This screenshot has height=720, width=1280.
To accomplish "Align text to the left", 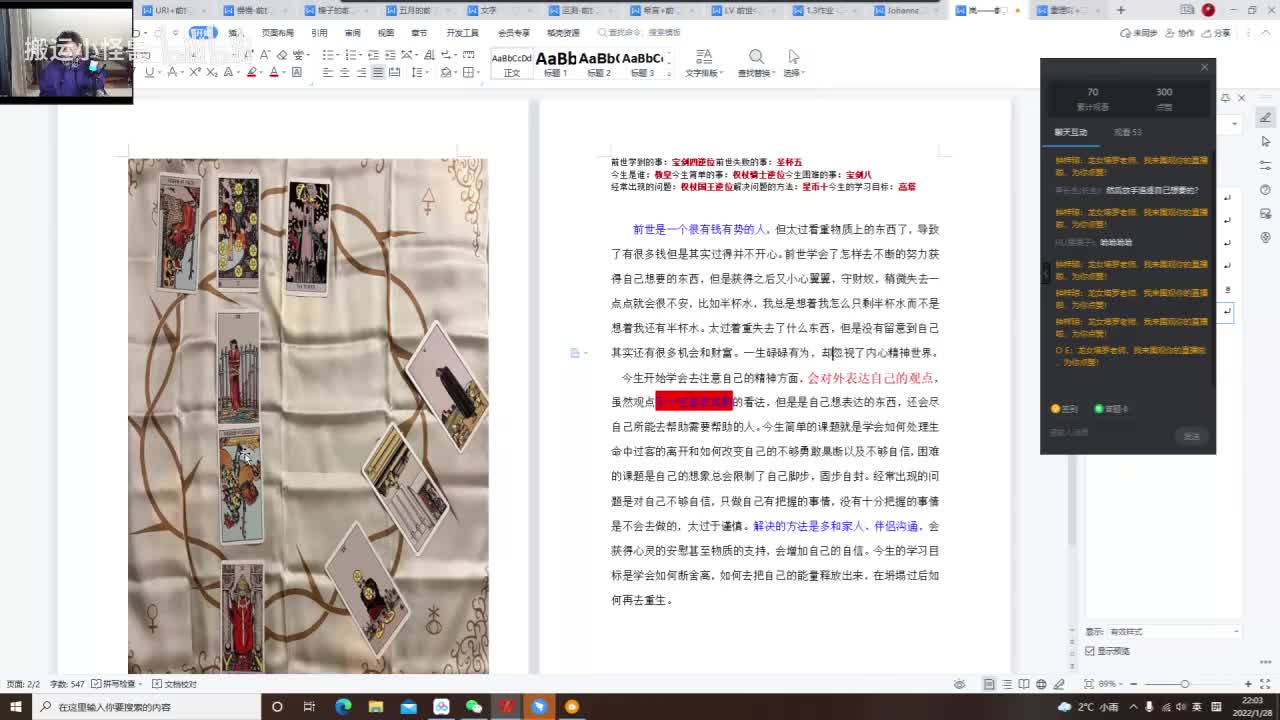I will tap(328, 72).
